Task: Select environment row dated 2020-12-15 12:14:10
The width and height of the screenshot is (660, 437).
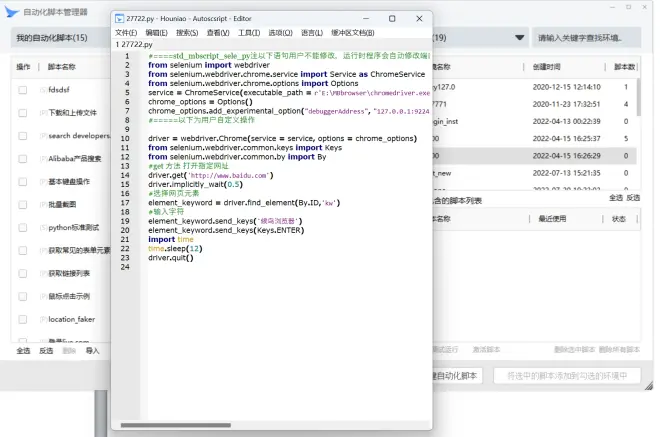Action: coord(535,87)
